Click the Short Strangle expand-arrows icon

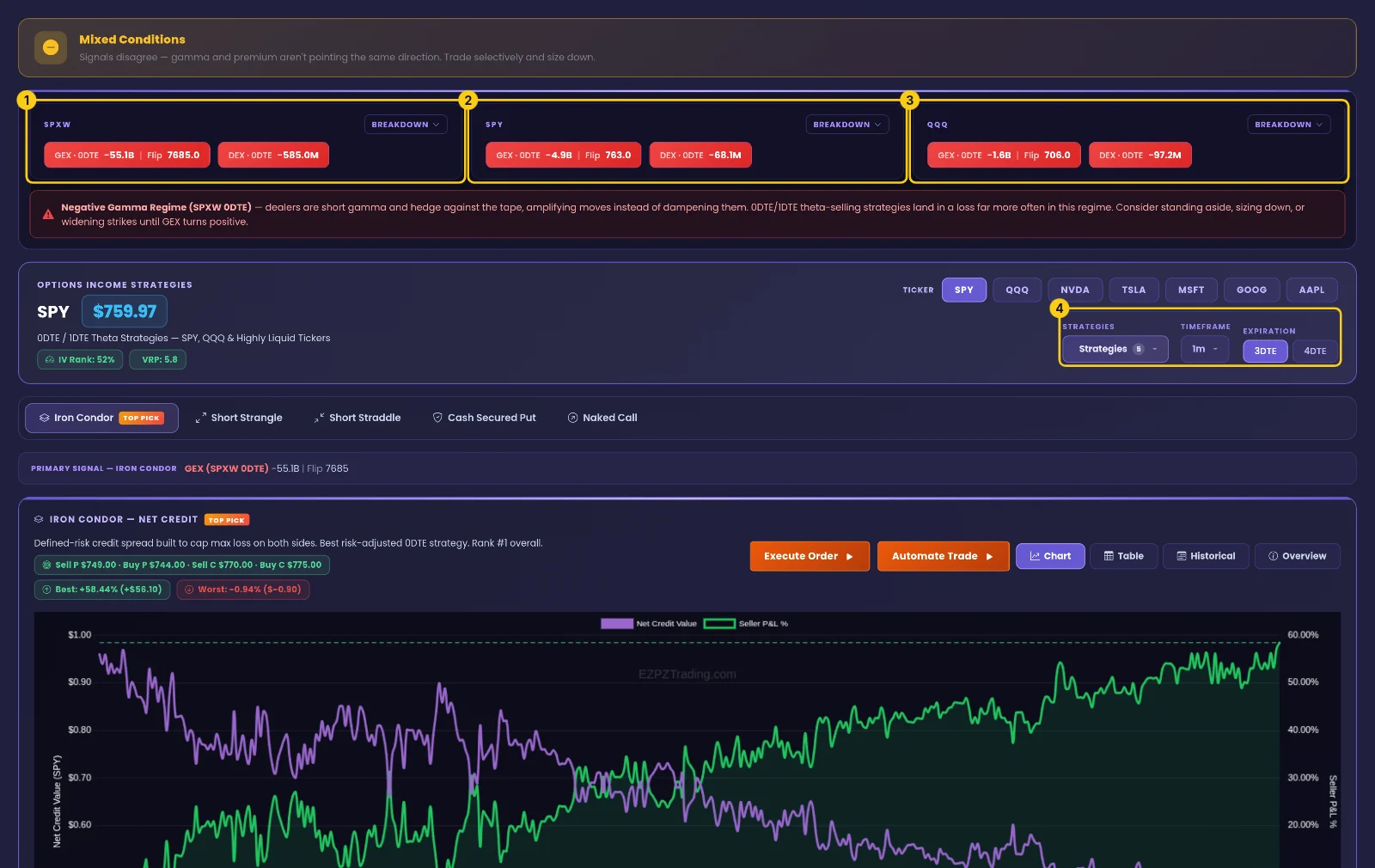[x=200, y=418]
